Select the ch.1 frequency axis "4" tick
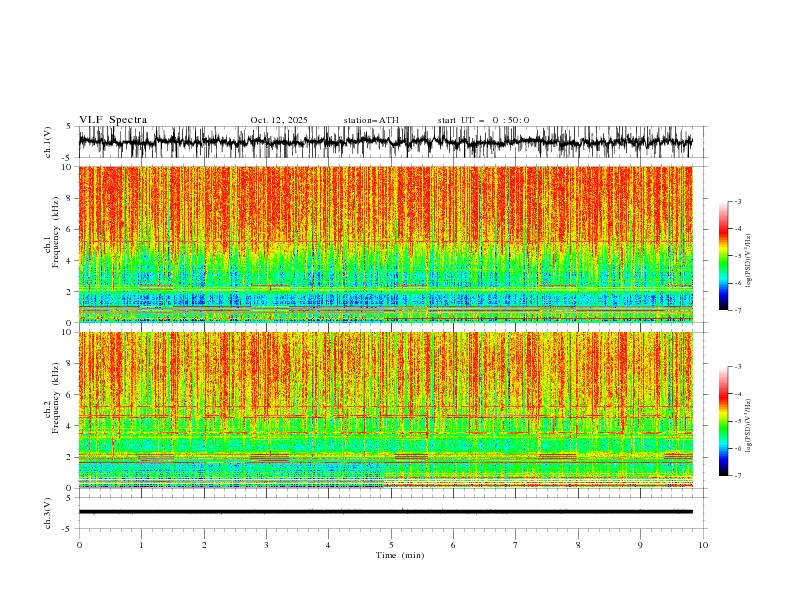This screenshot has height=612, width=792. [71, 261]
